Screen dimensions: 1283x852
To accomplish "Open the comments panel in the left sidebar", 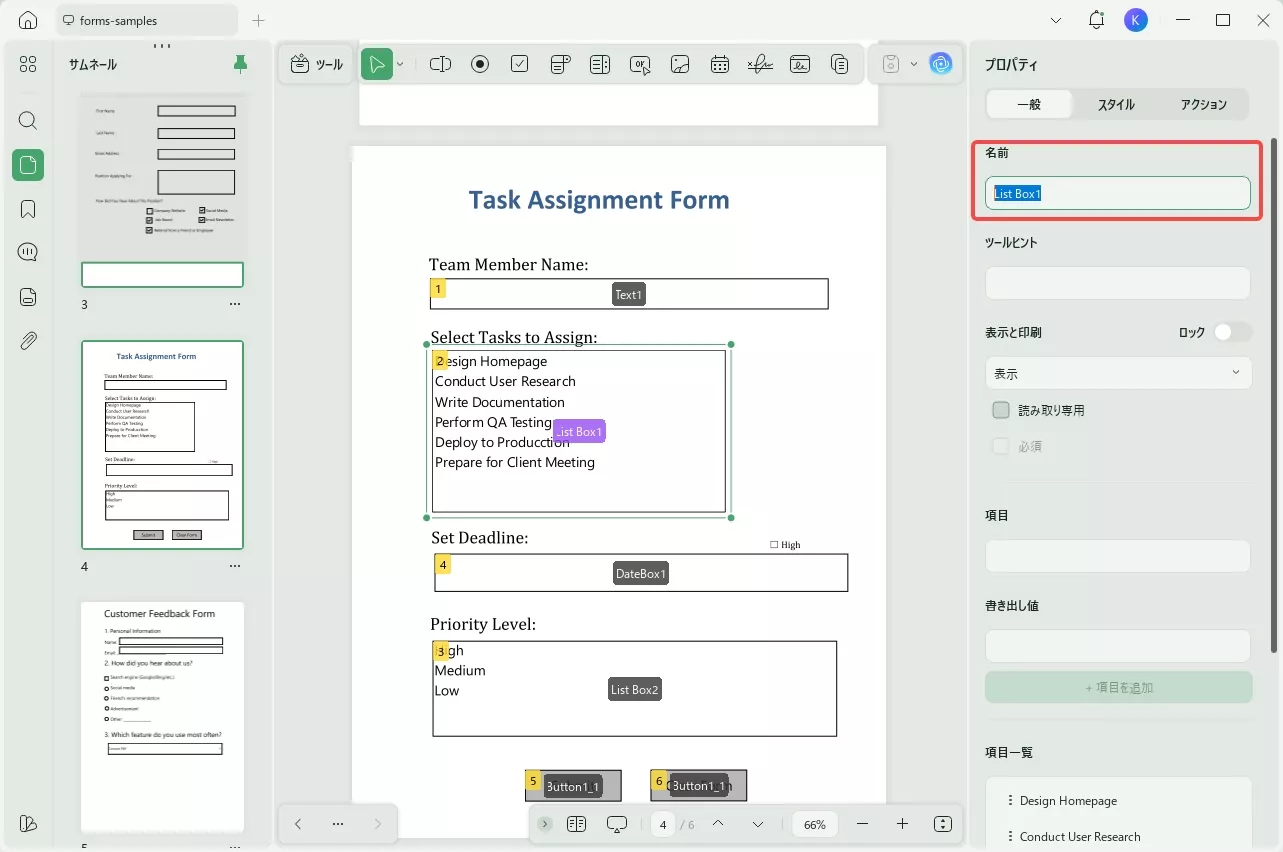I will click(x=28, y=252).
